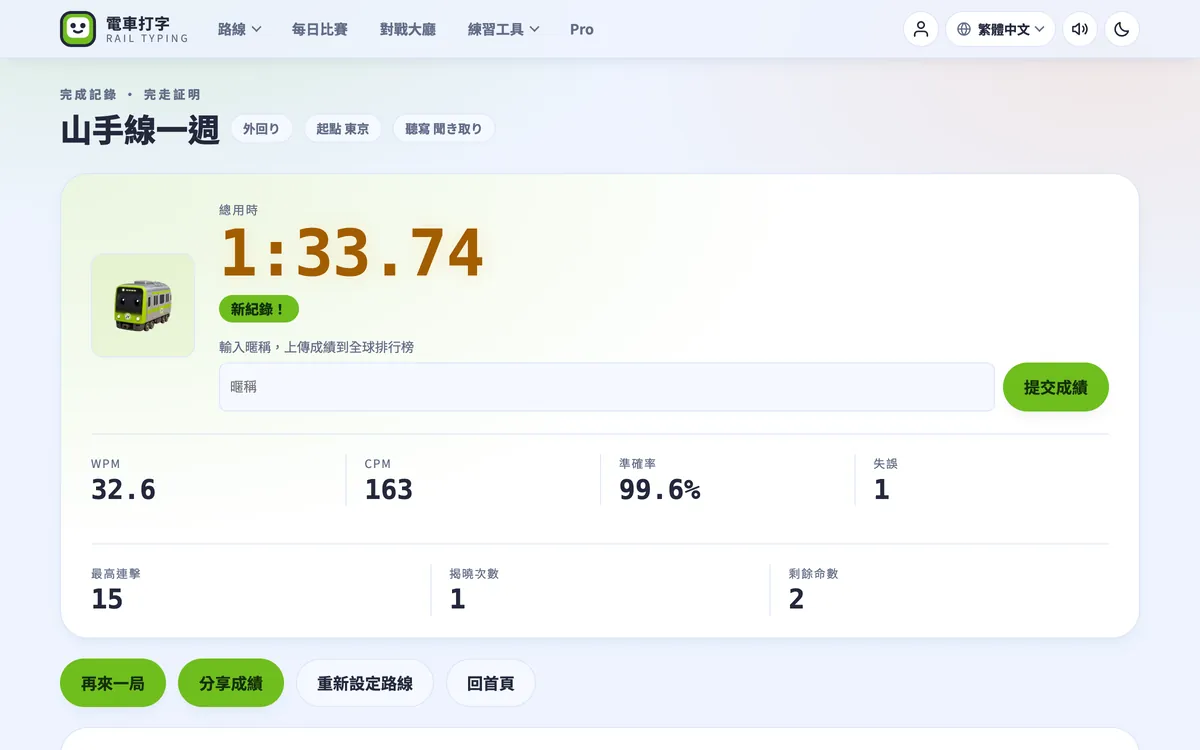This screenshot has width=1200, height=750.
Task: Return home with 回首頁 button
Action: 491,683
